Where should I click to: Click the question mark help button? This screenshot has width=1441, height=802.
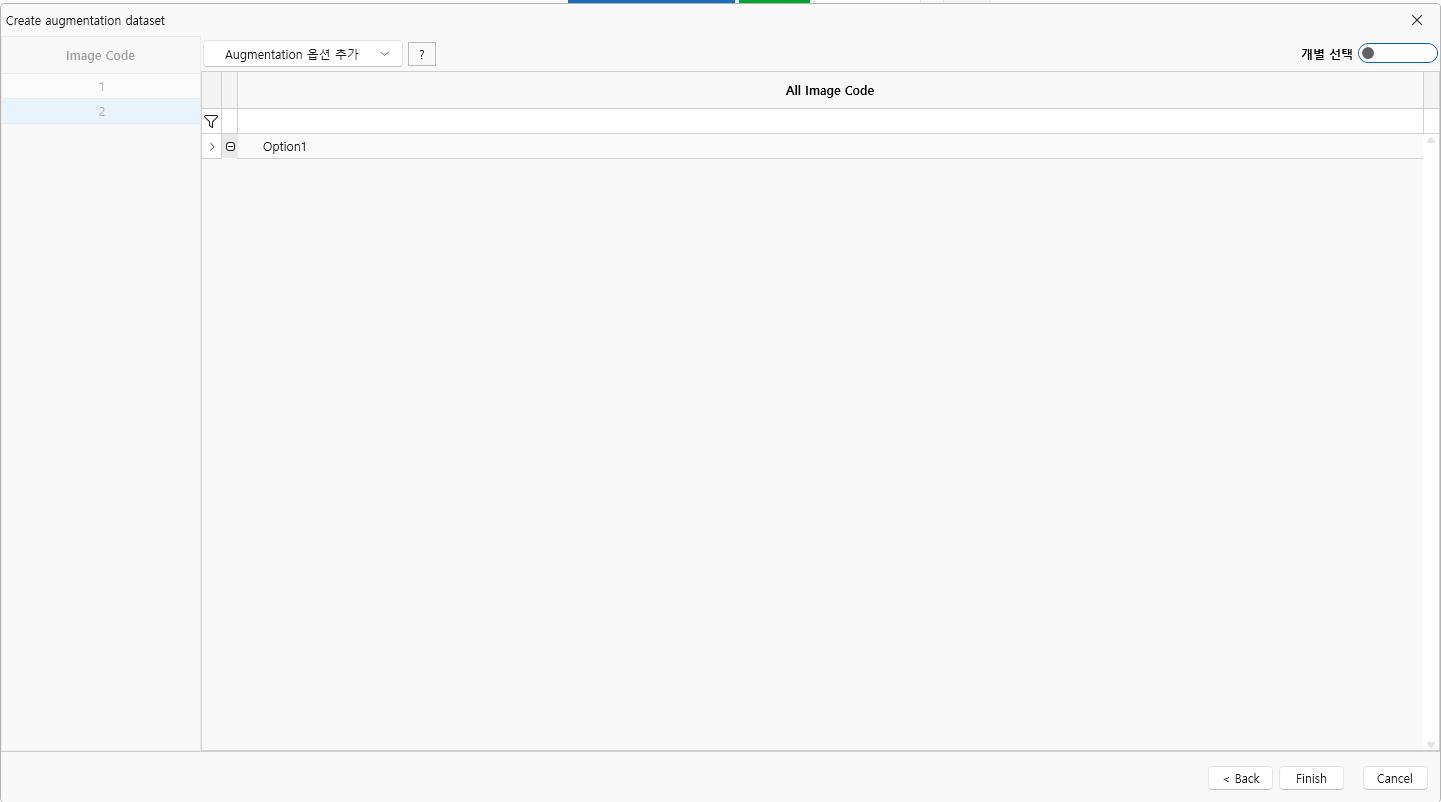(x=421, y=54)
